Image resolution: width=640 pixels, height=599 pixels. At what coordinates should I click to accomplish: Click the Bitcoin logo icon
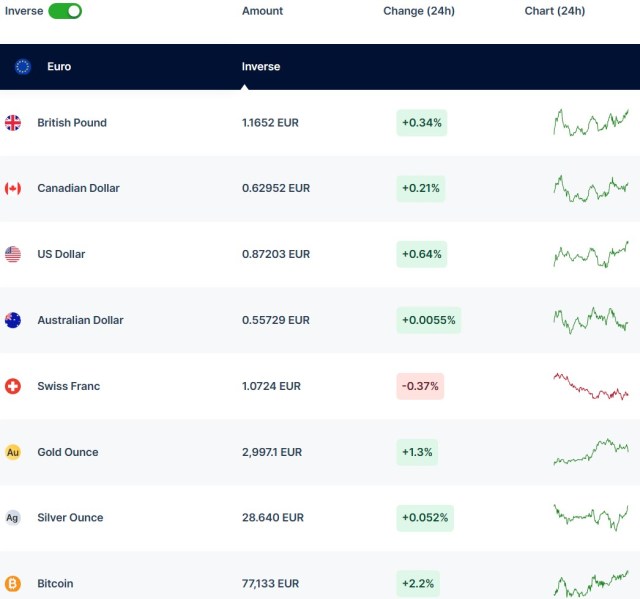pyautogui.click(x=13, y=583)
